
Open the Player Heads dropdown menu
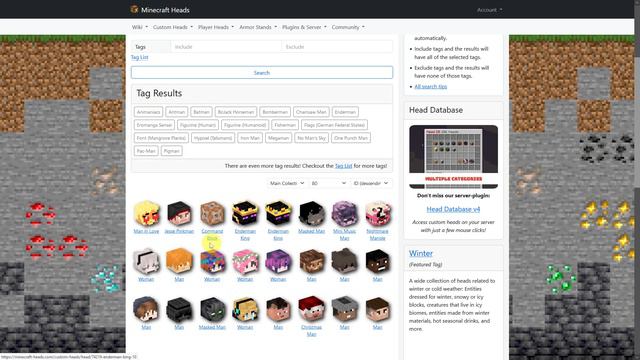[216, 27]
